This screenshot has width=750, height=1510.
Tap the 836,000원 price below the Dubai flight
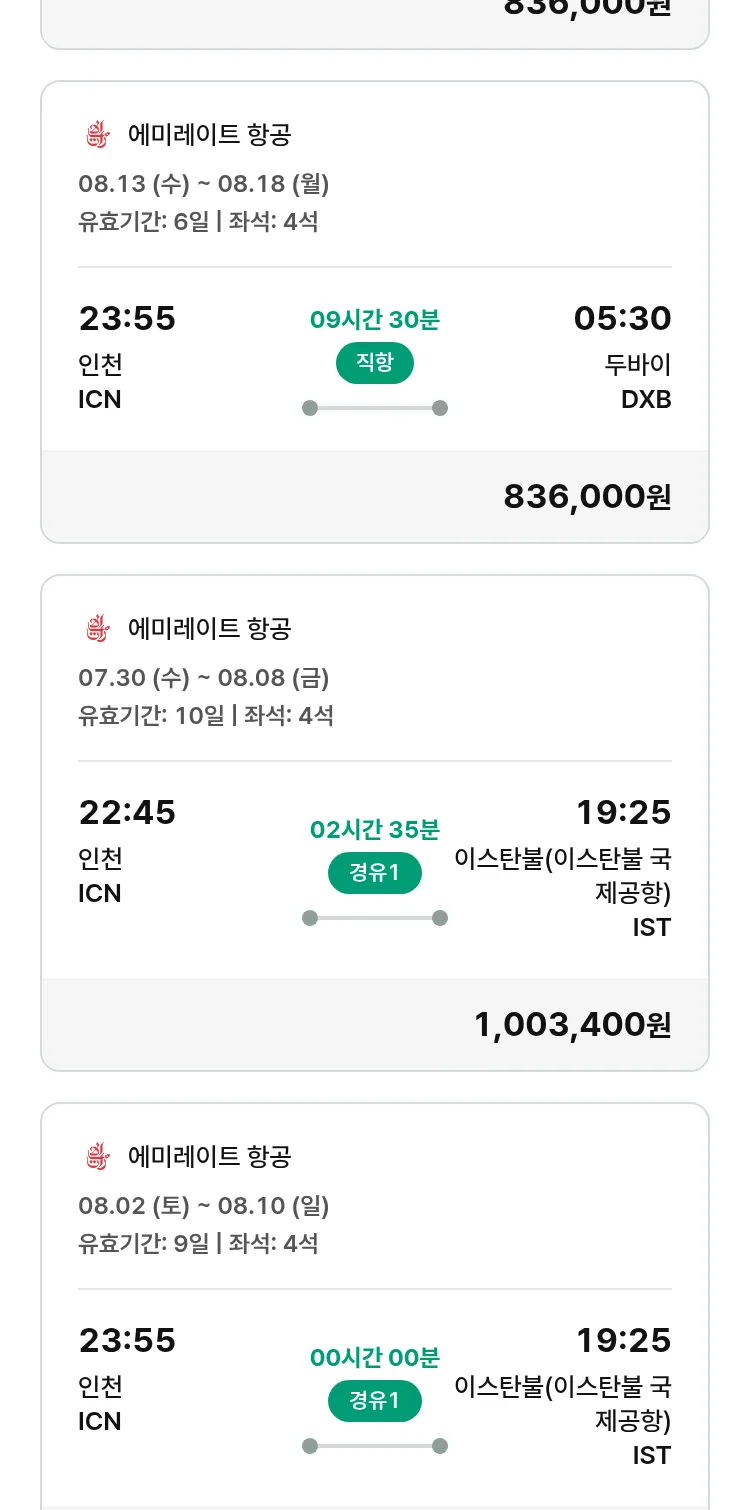click(587, 497)
